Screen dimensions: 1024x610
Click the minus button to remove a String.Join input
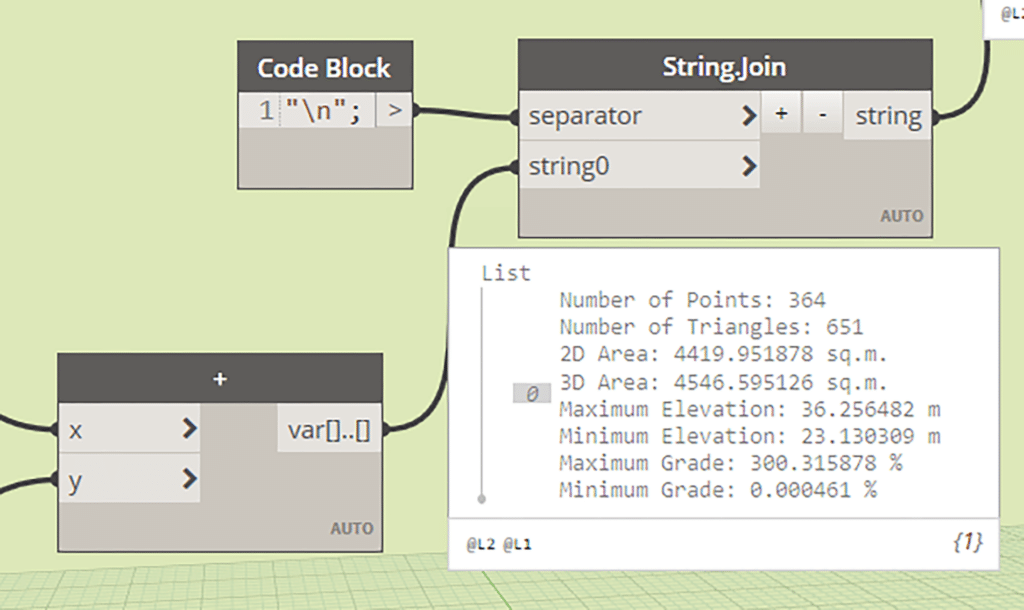pyautogui.click(x=823, y=114)
